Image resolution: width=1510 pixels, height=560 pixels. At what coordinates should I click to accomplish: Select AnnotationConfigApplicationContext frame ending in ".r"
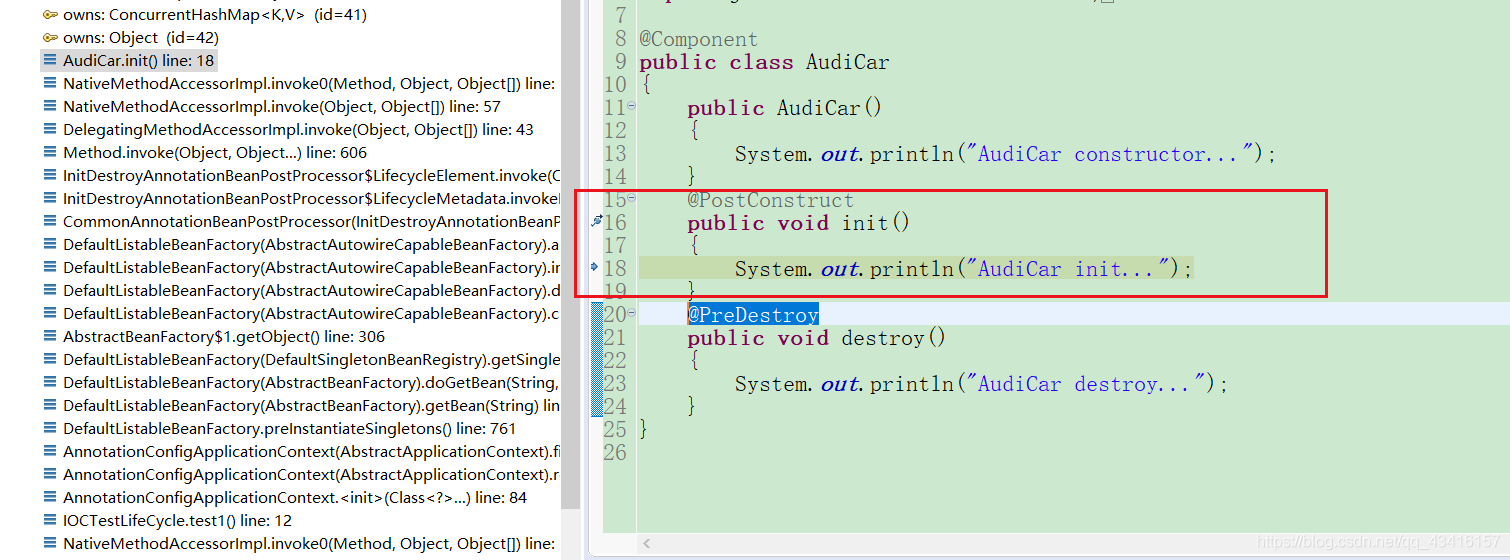(x=311, y=475)
